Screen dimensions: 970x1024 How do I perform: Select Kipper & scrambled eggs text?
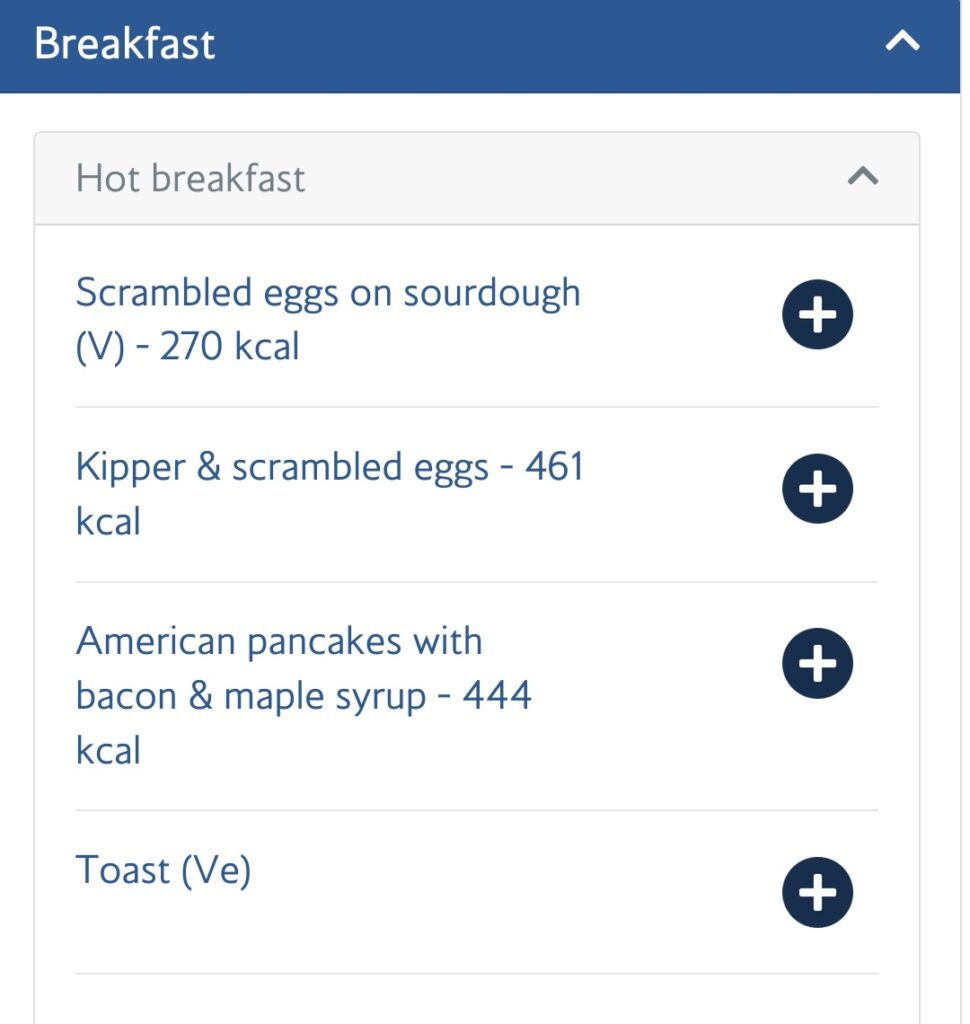[282, 468]
